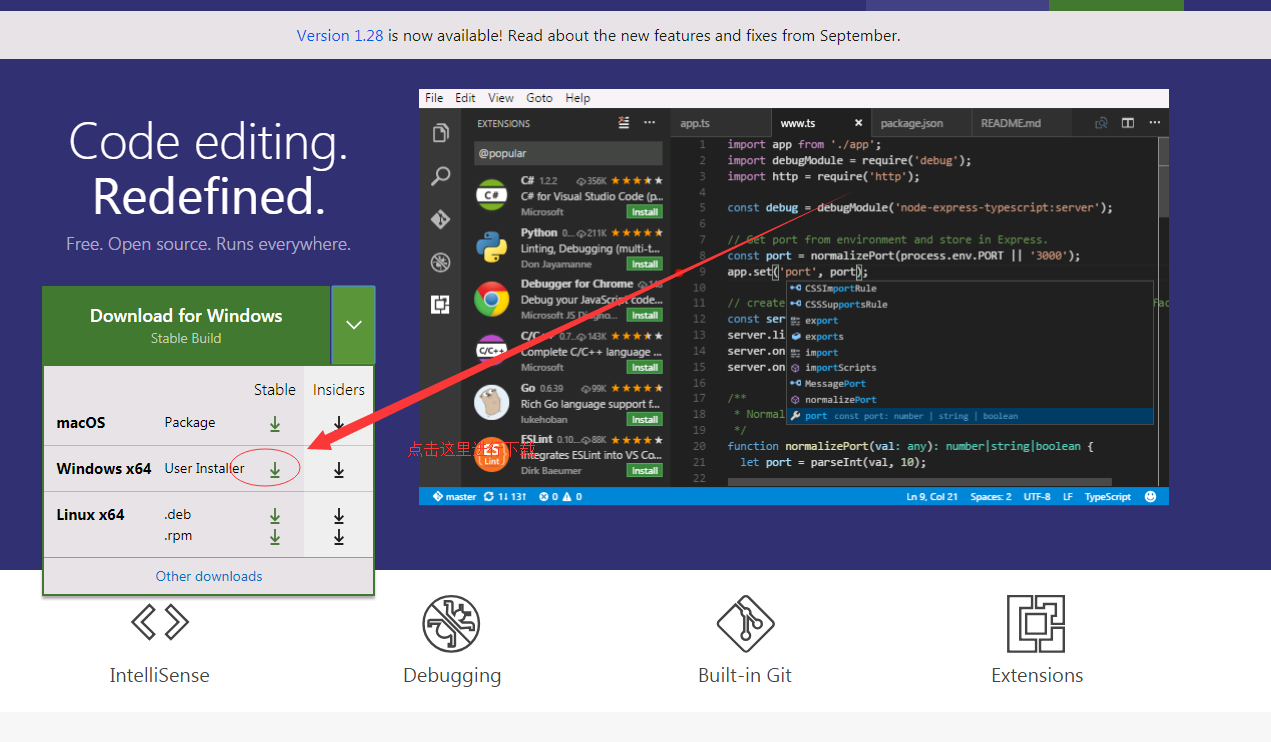This screenshot has height=742, width=1271.
Task: Download the Windows x64 Insiders installer
Action: click(339, 469)
